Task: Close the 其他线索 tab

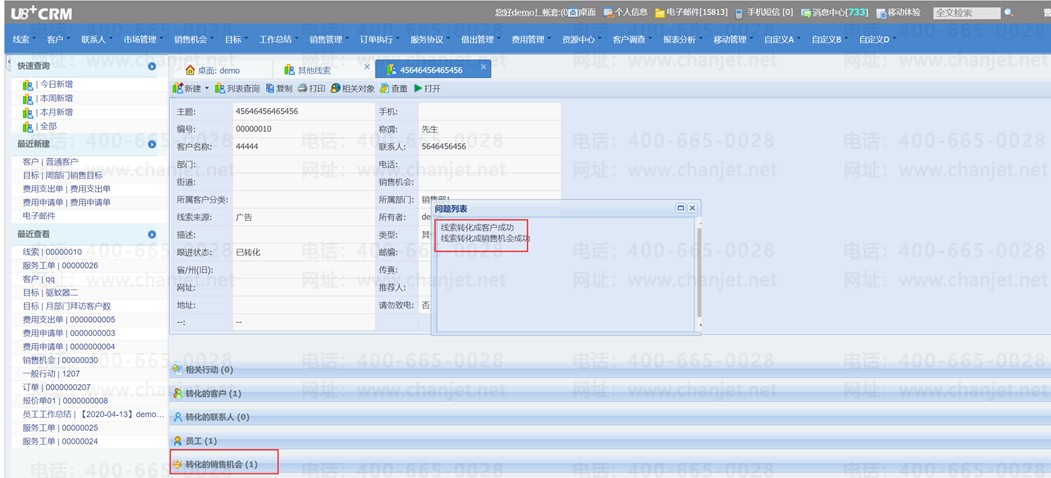Action: (367, 67)
